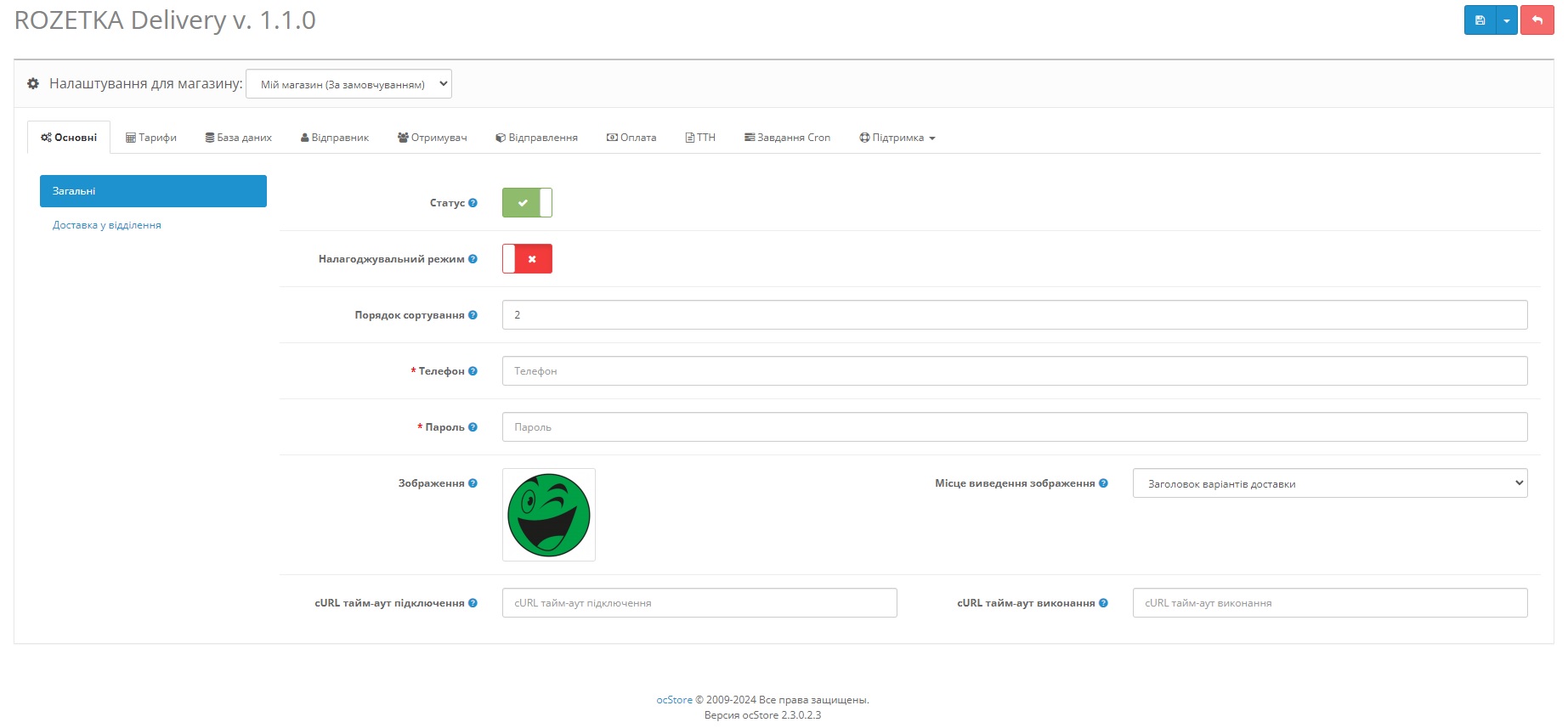Click the Пароль input field
The width and height of the screenshot is (1568, 728).
[x=1015, y=427]
